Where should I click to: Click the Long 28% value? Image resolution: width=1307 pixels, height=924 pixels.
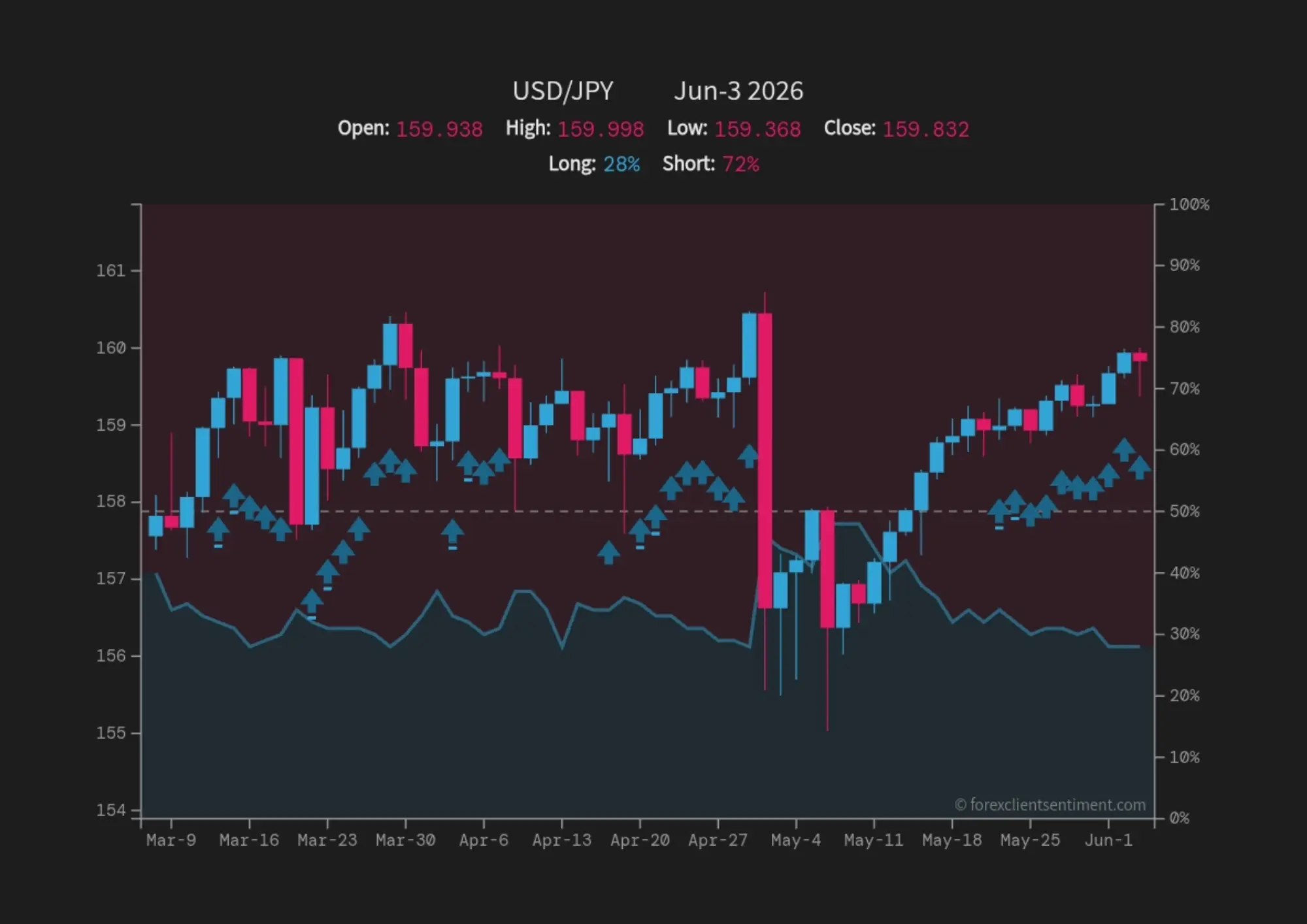[x=621, y=164]
